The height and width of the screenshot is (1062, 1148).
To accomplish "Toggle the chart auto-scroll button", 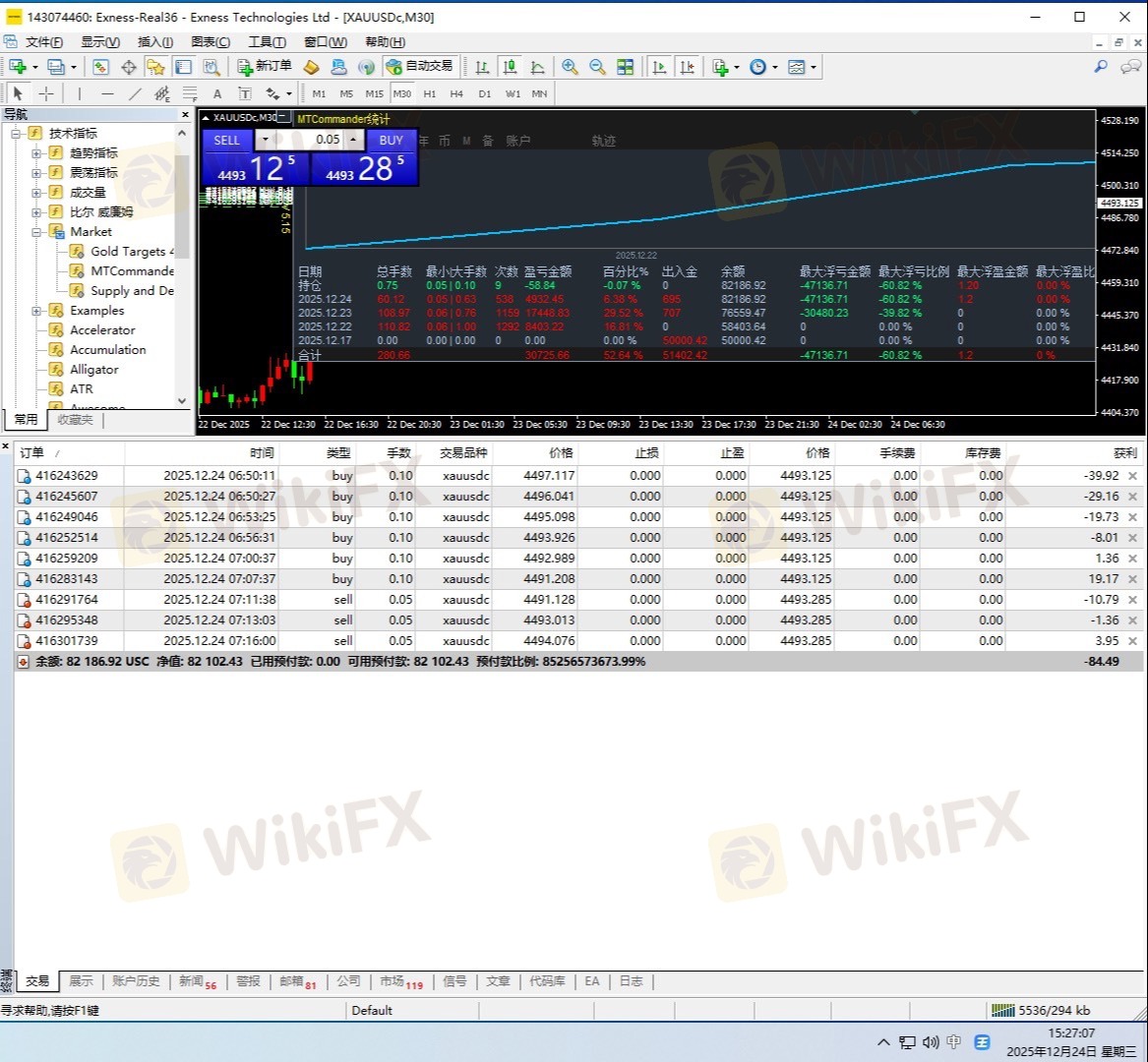I will [659, 67].
